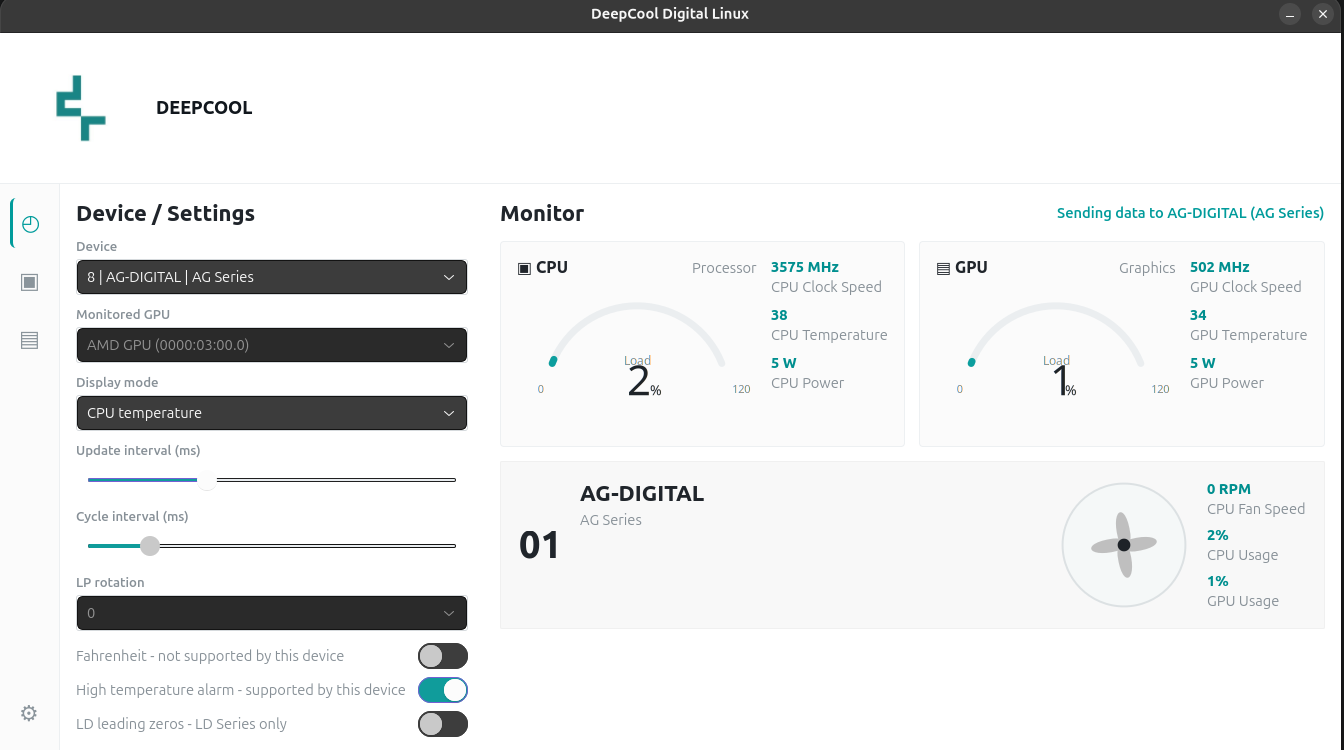Open the Display mode dropdown
This screenshot has height=750, width=1344.
point(272,413)
